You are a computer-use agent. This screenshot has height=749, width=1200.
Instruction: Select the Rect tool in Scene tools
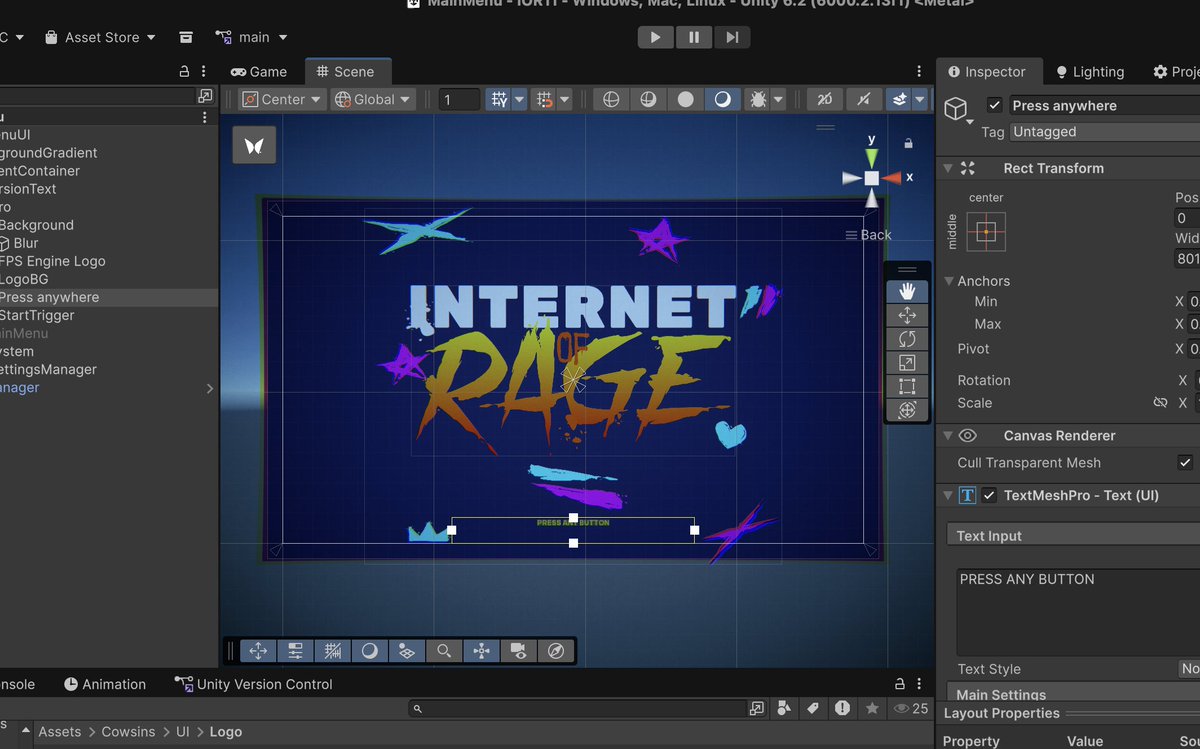(x=907, y=386)
